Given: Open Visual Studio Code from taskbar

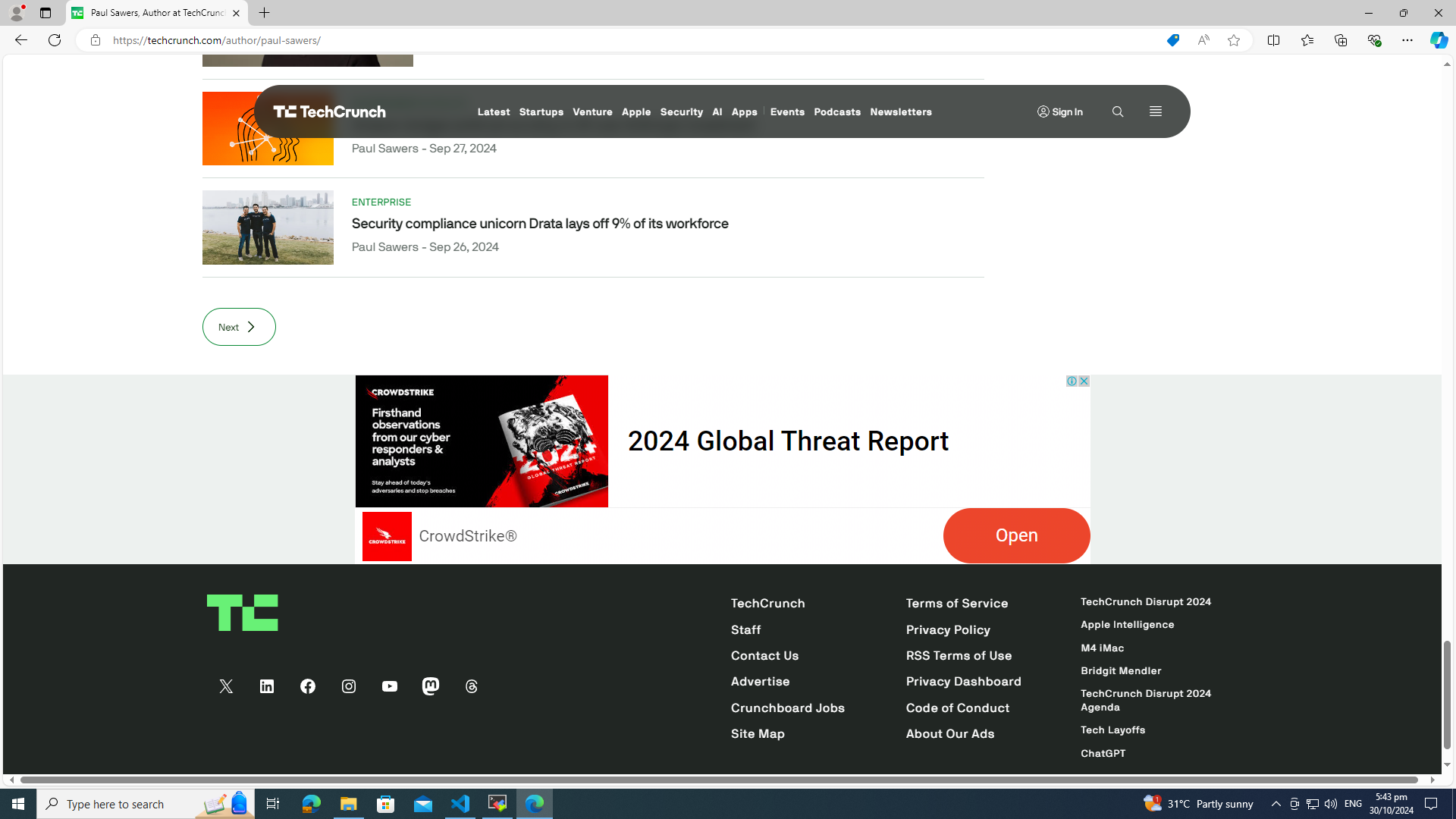Looking at the screenshot, I should 460,804.
